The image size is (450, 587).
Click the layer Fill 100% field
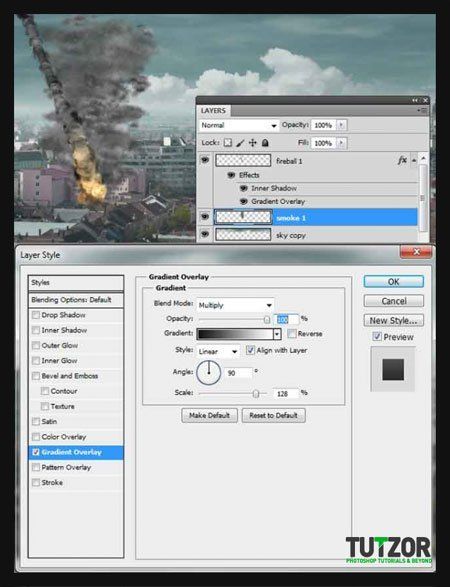[x=324, y=143]
